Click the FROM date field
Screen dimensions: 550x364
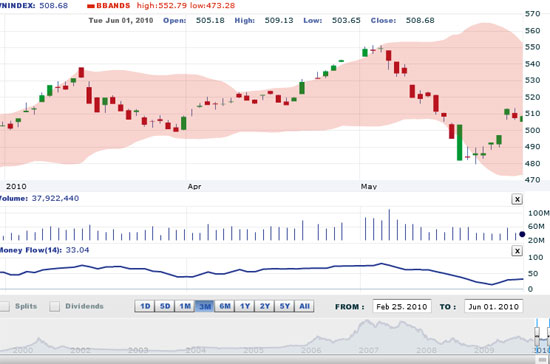[x=402, y=306]
